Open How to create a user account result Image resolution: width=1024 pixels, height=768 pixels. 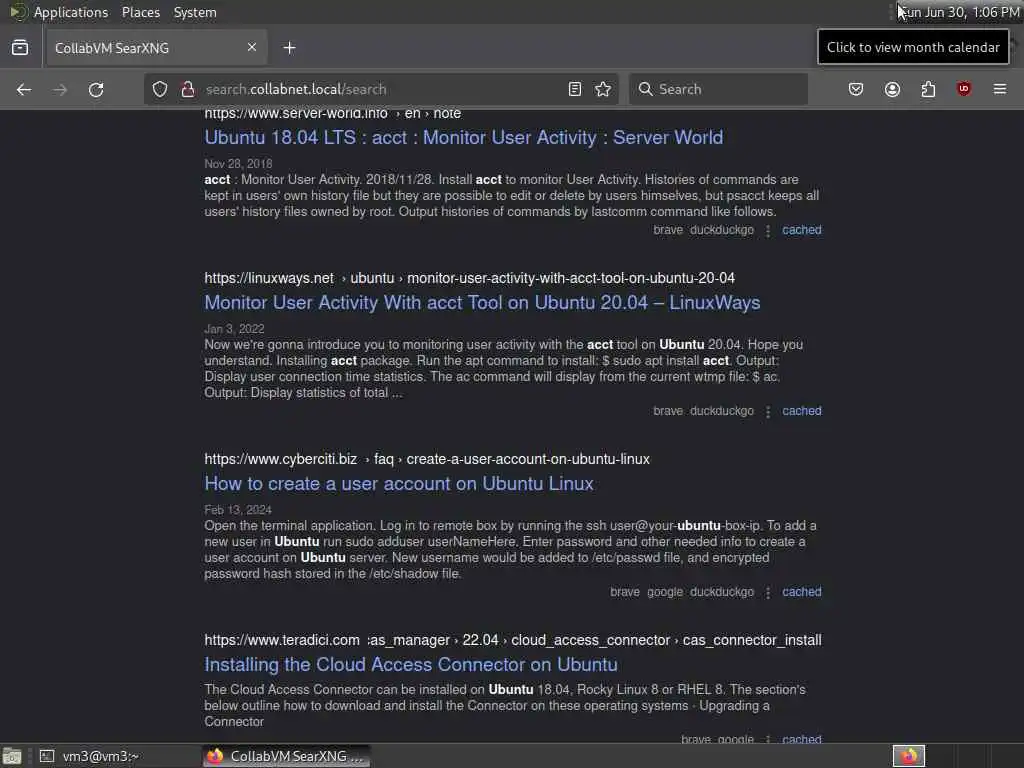tap(399, 484)
